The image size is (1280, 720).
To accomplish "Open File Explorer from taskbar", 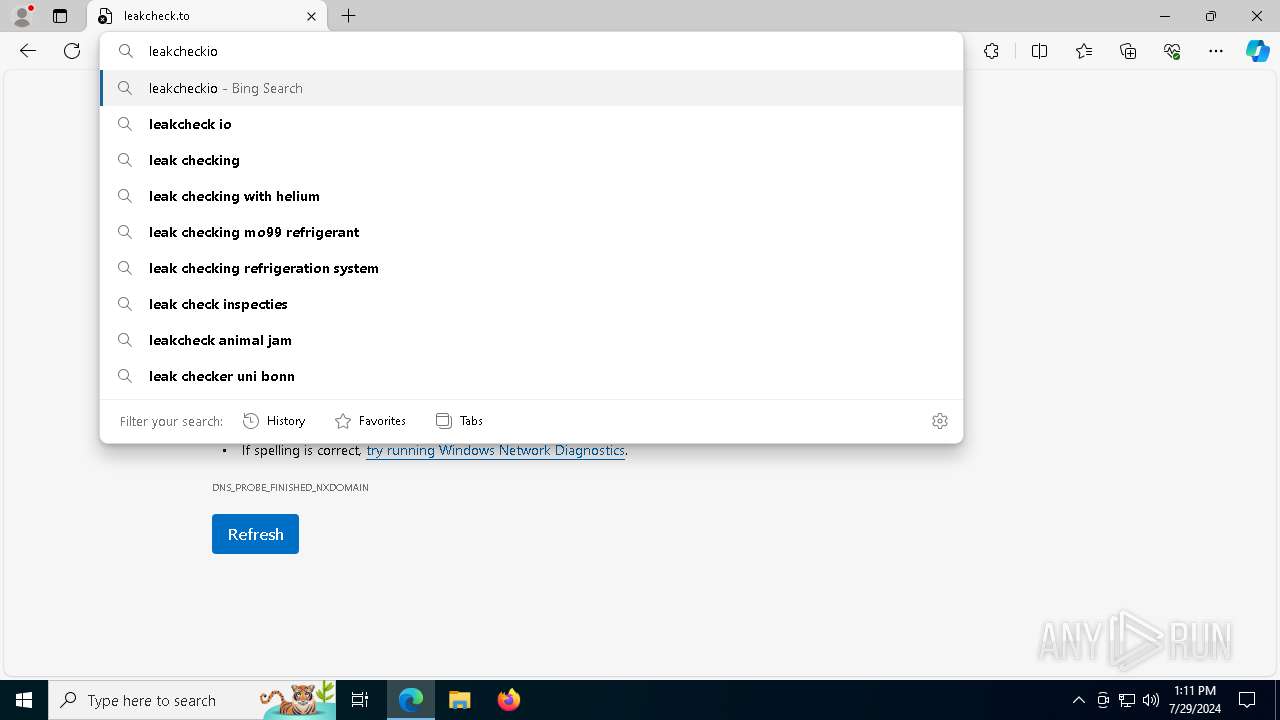I will (460, 700).
